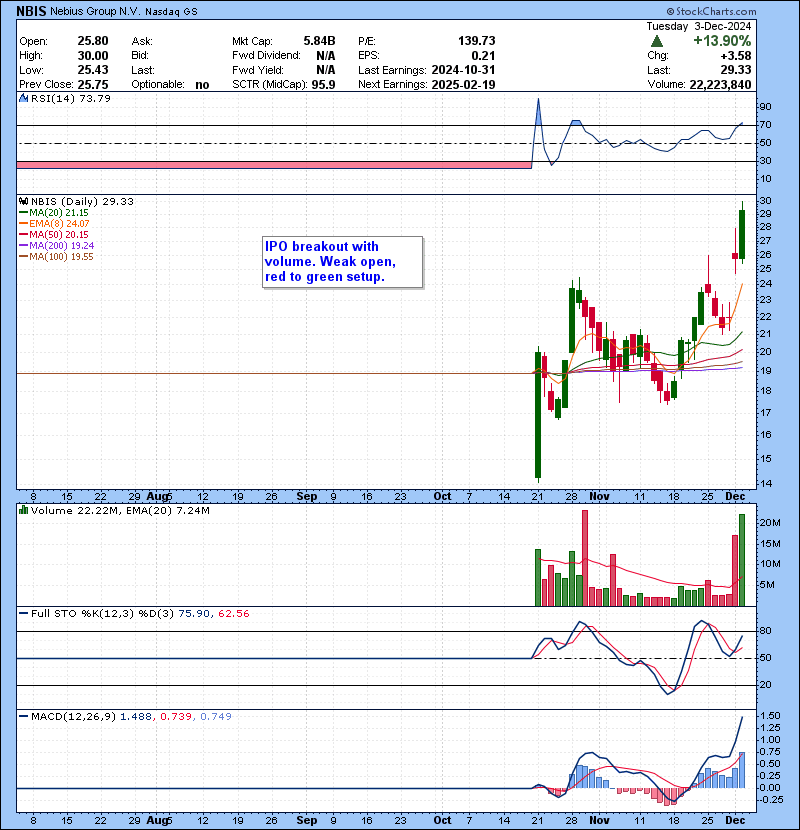Click the Prev Close value 25.75
Image resolution: width=800 pixels, height=830 pixels.
click(93, 85)
